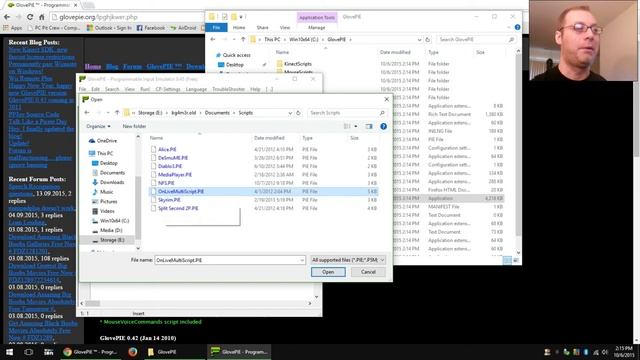Click File tab in Explorer ribbon
This screenshot has height=360, width=640.
[x=216, y=27]
